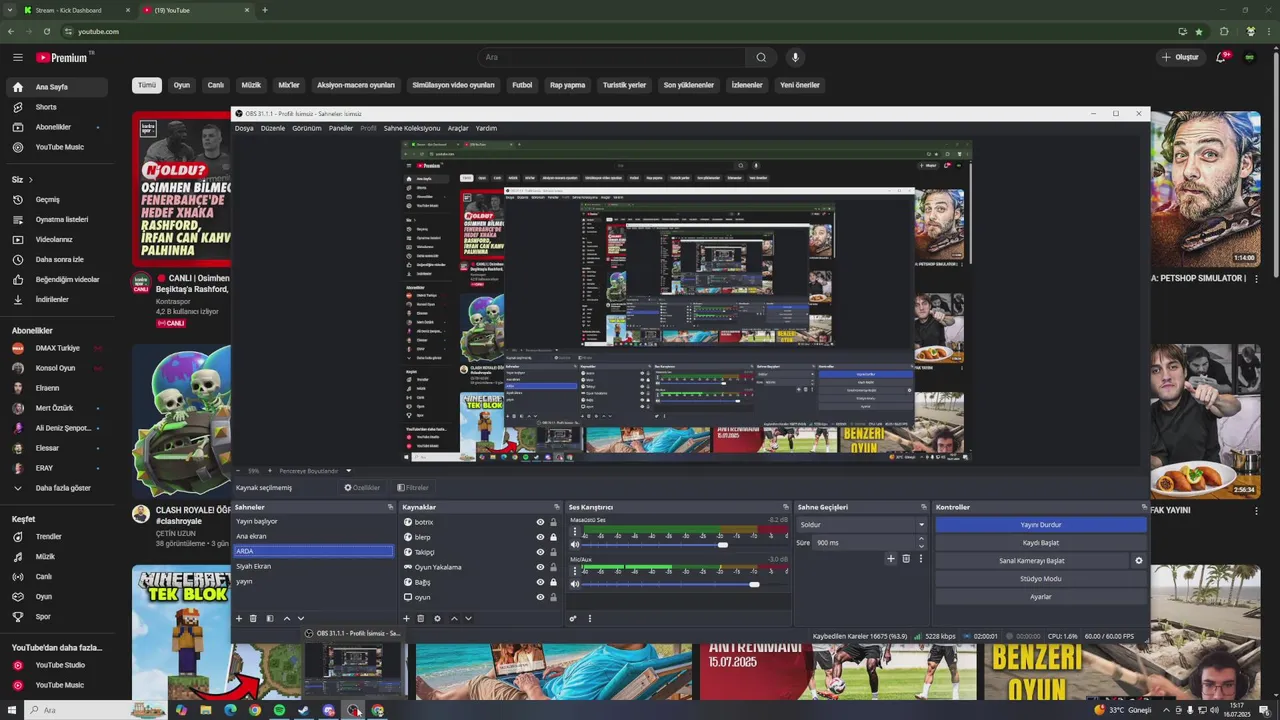Move source down with Kaynaklar down arrow
The height and width of the screenshot is (720, 1280).
coord(468,618)
